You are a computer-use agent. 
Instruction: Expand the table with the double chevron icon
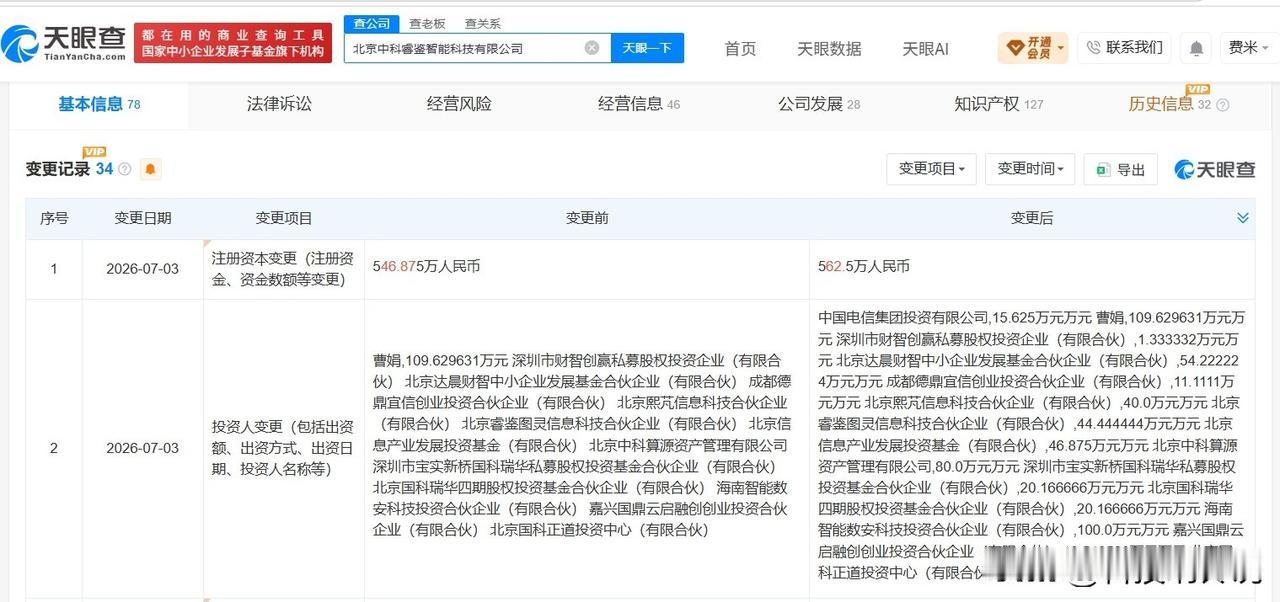pyautogui.click(x=1242, y=218)
